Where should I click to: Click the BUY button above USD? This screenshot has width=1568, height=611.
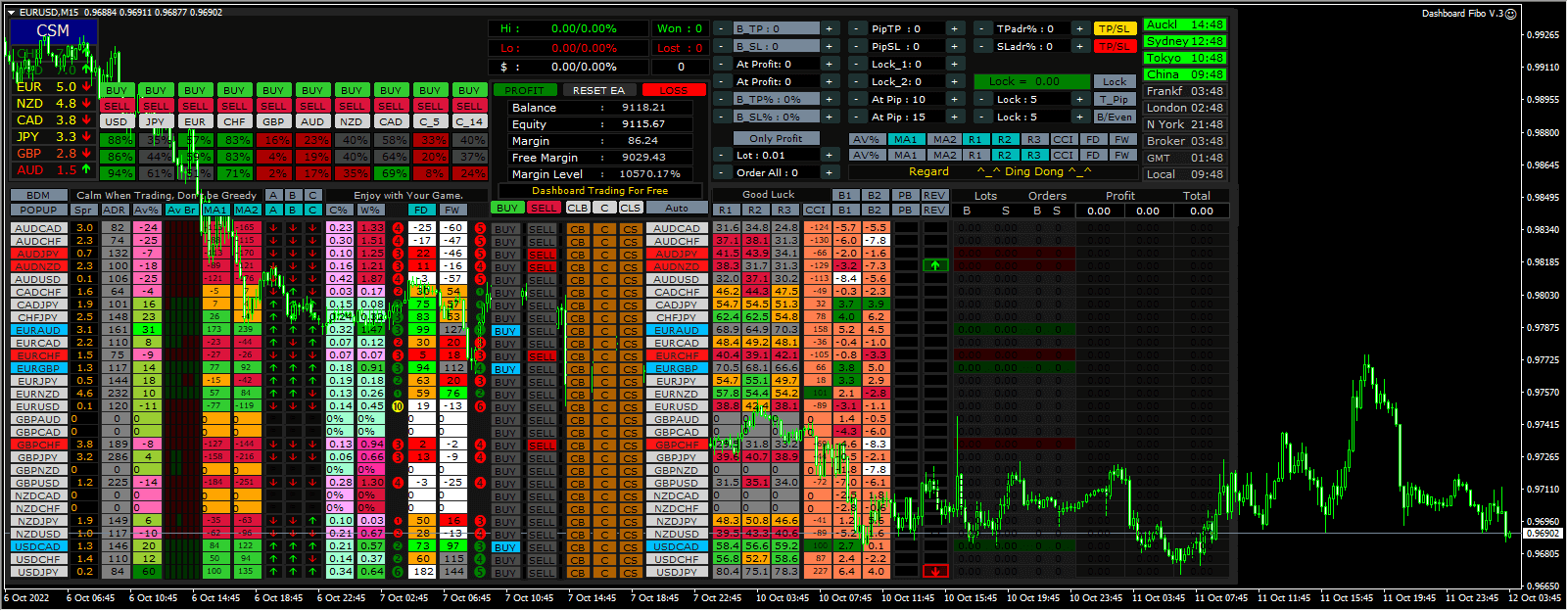117,90
